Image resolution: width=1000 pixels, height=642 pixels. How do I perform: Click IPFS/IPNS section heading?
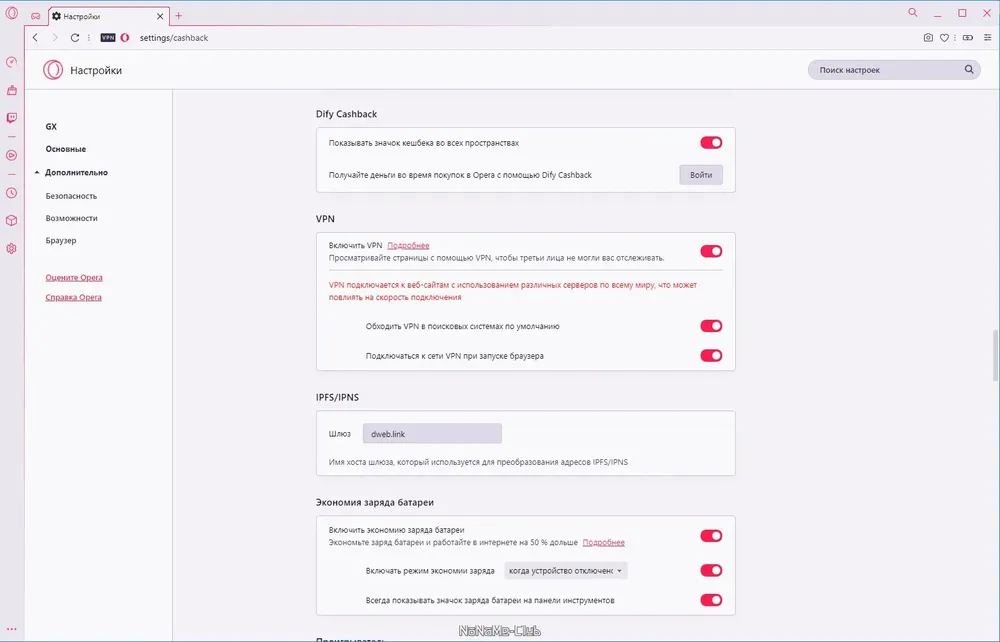(x=337, y=397)
